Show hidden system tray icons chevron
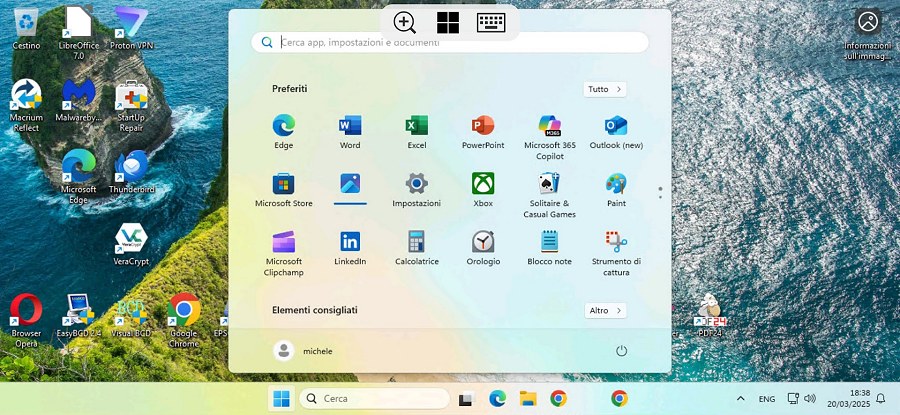This screenshot has height=415, width=900. [741, 398]
